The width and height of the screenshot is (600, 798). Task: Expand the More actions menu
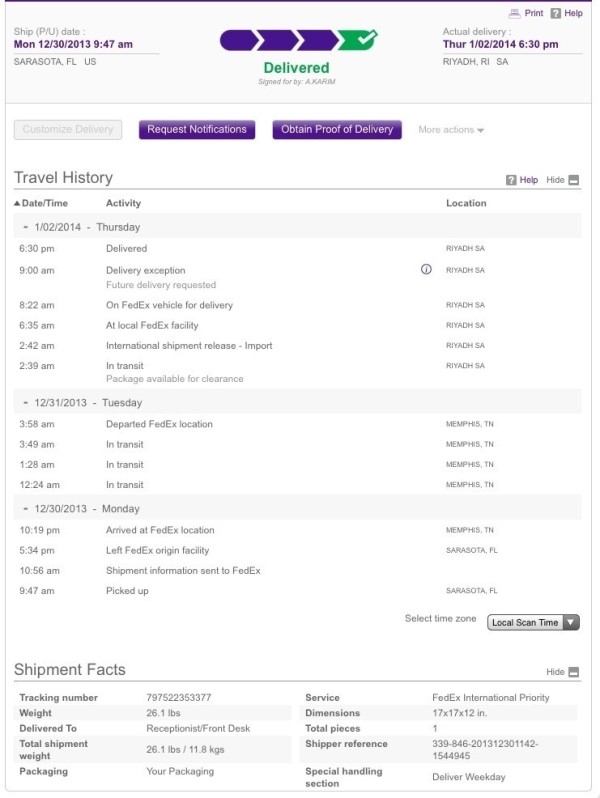451,130
